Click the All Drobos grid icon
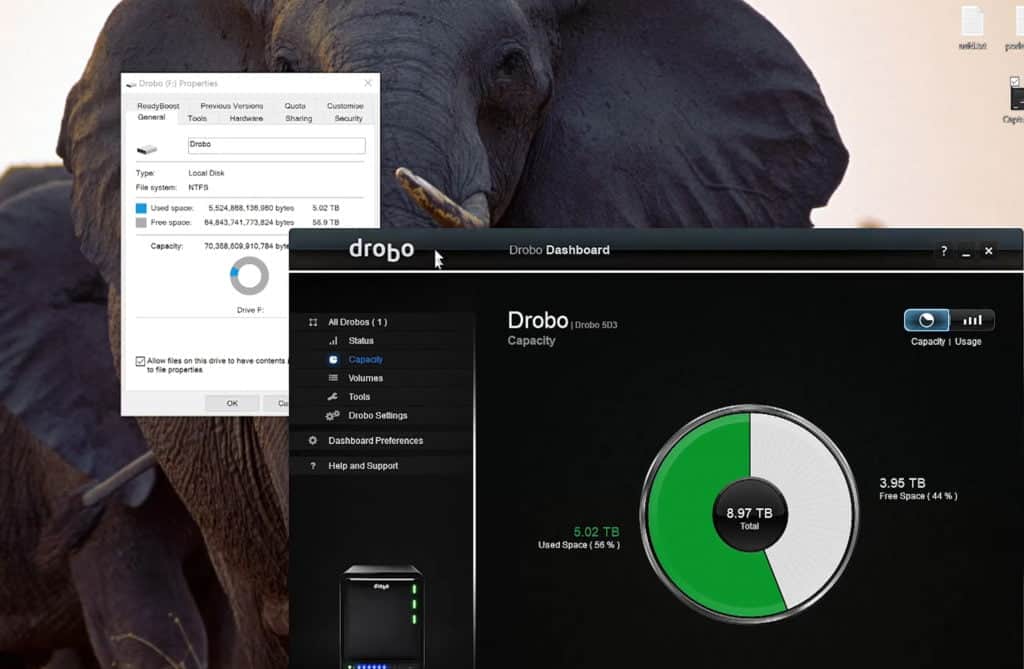Screen dimensions: 1024x669 tap(313, 322)
